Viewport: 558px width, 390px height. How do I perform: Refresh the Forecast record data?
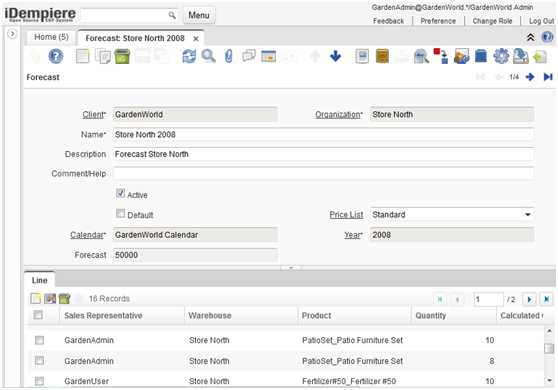coord(189,56)
